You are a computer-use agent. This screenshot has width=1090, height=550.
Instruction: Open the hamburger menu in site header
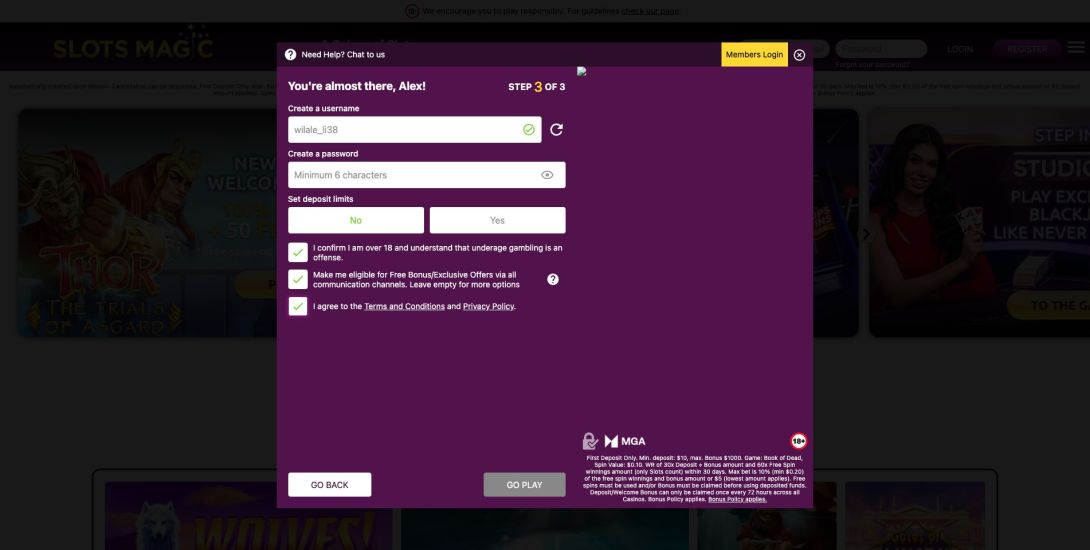(1076, 47)
